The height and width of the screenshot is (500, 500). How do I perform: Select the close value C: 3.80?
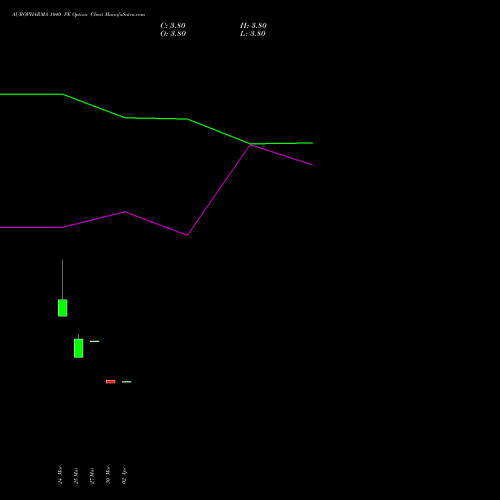[173, 26]
